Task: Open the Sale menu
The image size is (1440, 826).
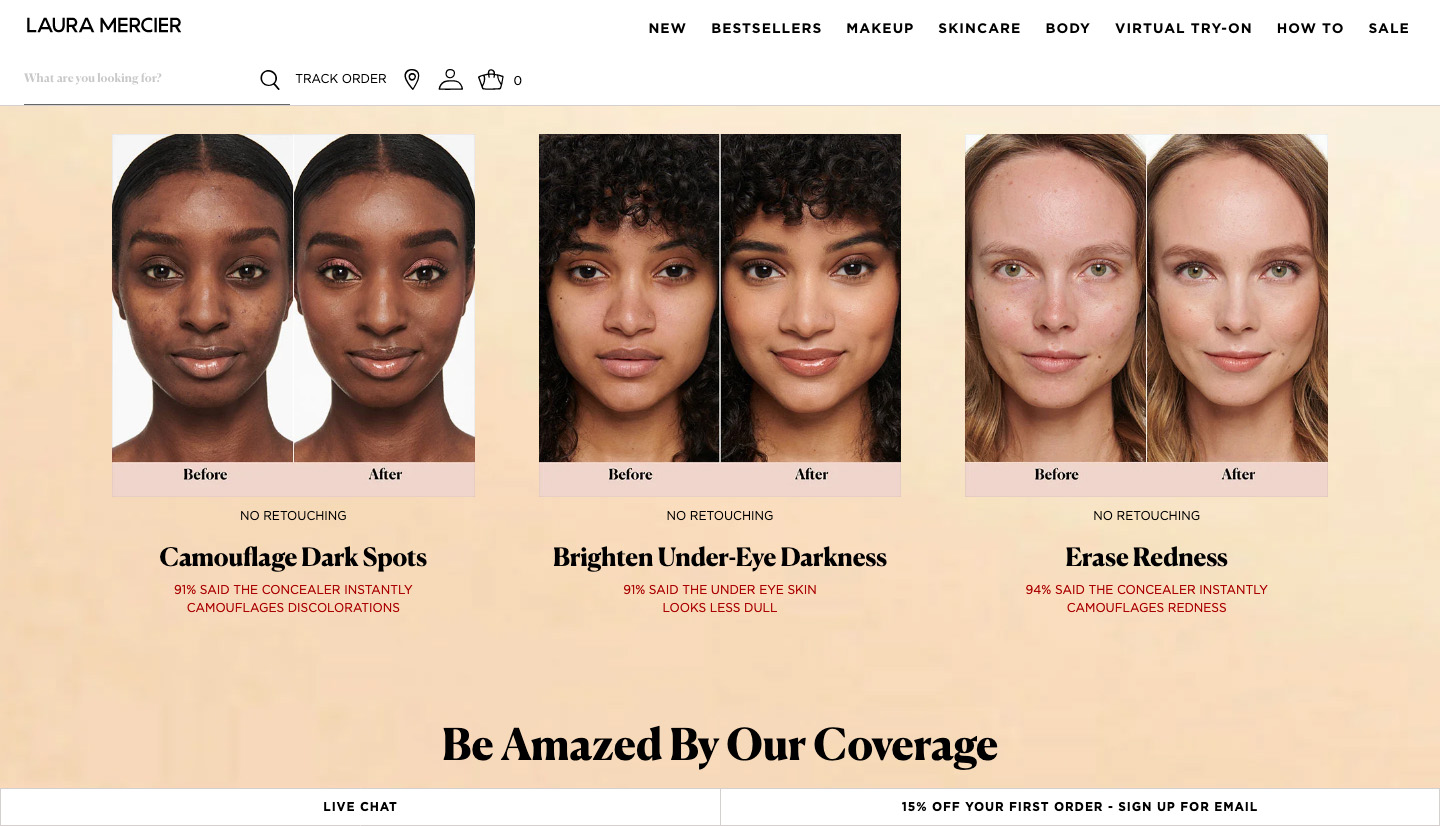Action: (1389, 28)
